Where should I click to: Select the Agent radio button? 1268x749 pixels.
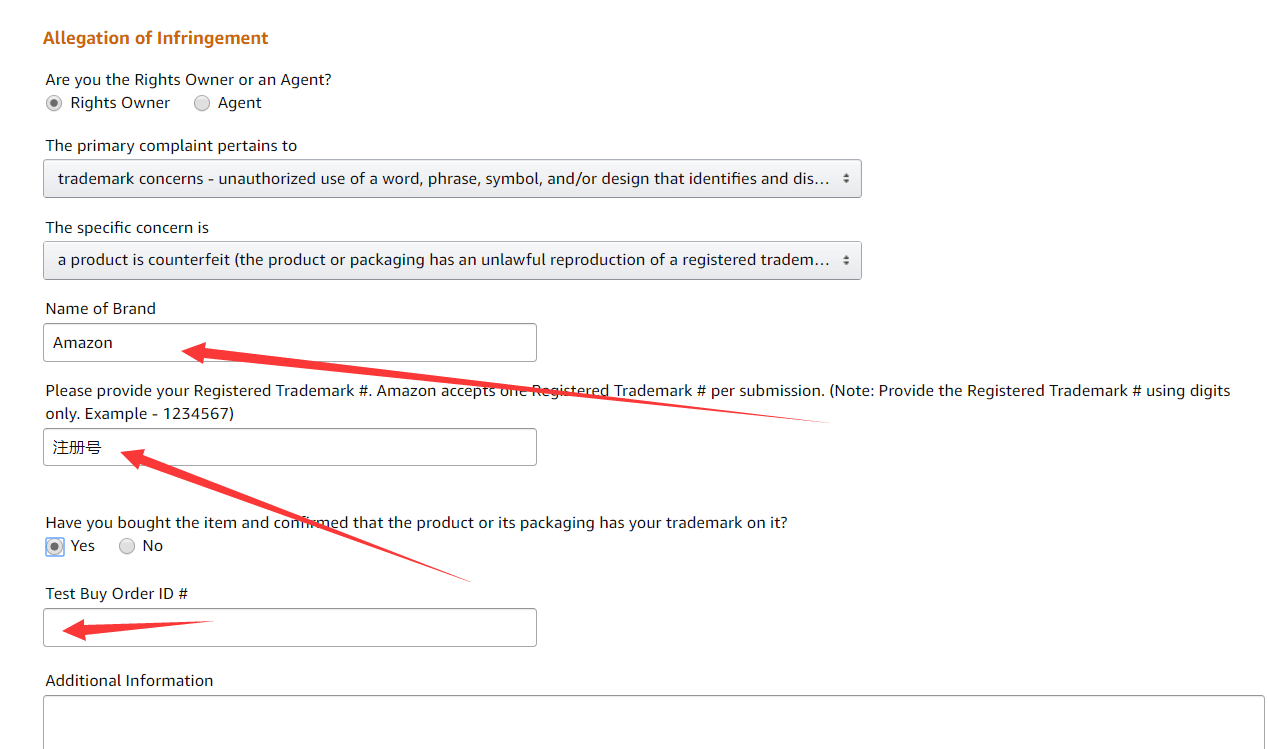202,103
